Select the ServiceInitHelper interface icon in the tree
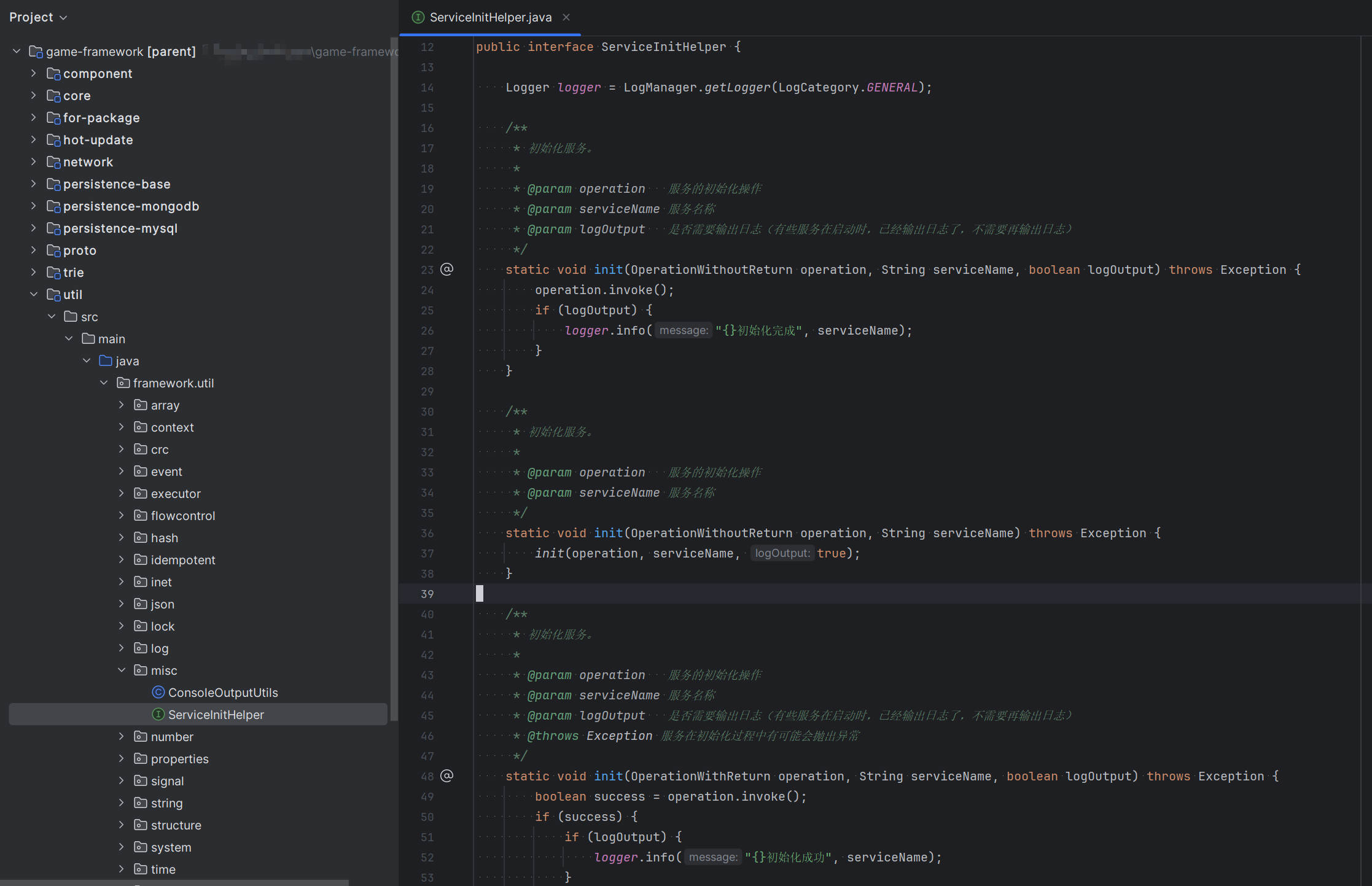 tap(158, 714)
